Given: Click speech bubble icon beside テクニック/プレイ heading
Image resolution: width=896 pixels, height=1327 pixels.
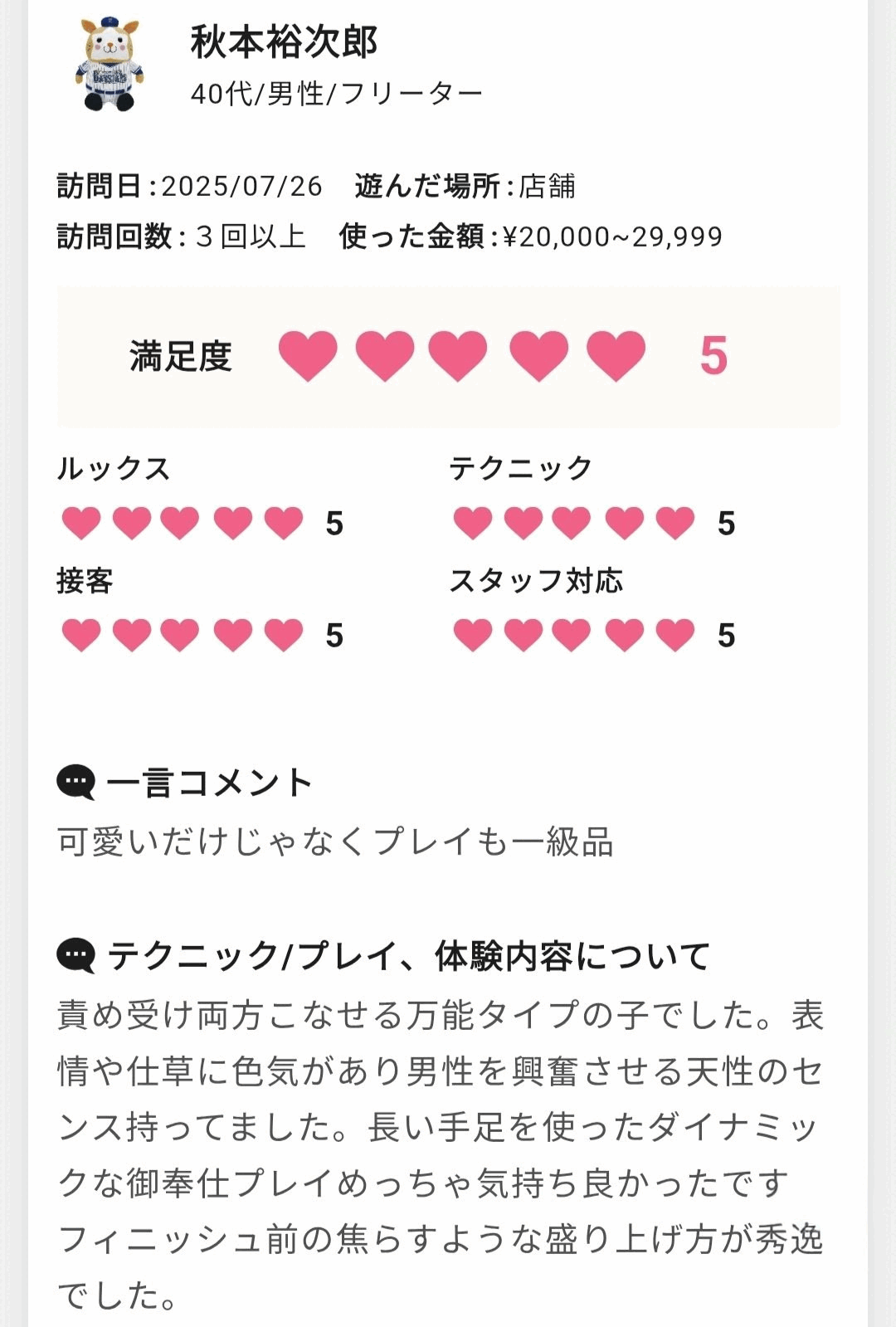Looking at the screenshot, I should tap(75, 956).
